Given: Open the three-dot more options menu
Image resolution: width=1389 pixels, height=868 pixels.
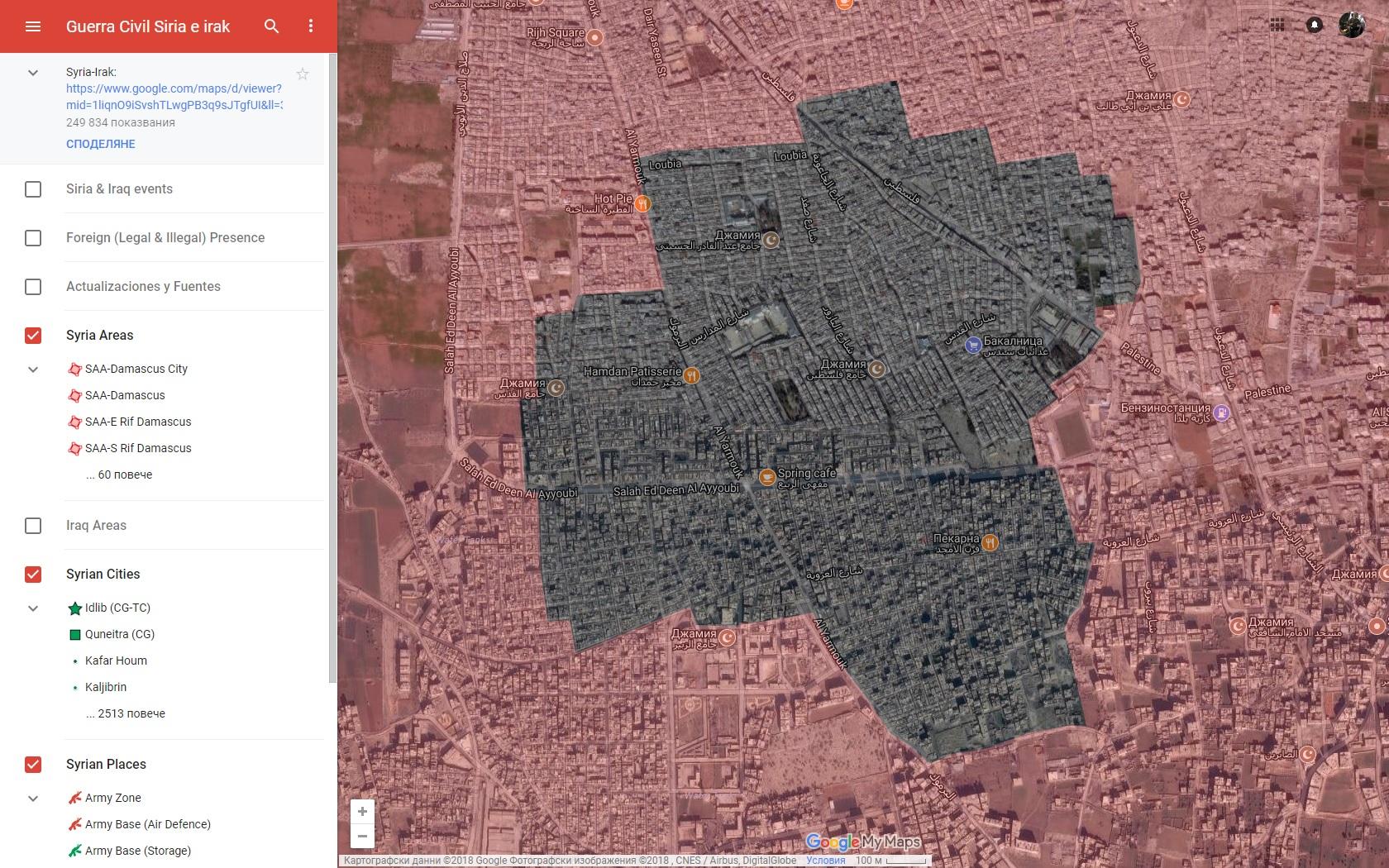Looking at the screenshot, I should (311, 26).
